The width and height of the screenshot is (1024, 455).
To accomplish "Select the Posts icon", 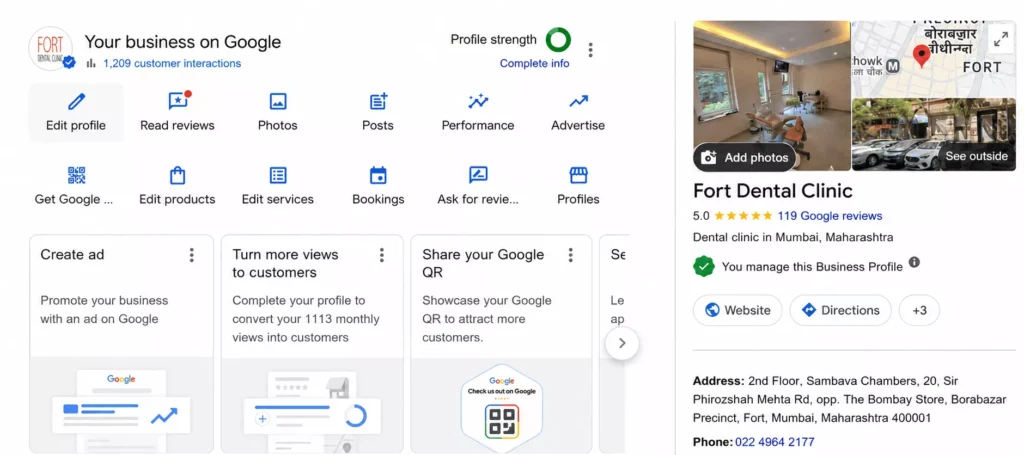I will [x=378, y=101].
